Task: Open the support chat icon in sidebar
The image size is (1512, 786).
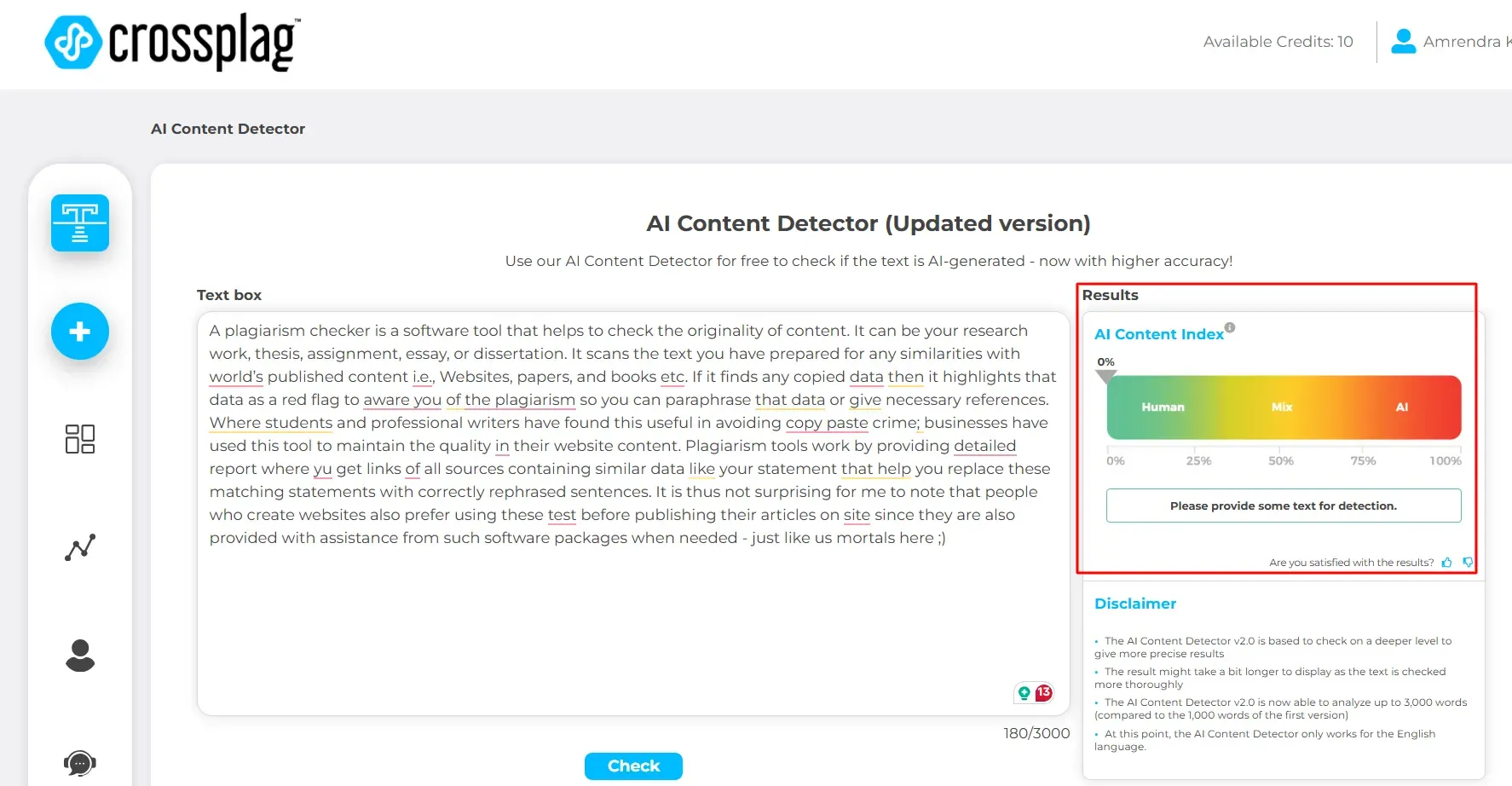Action: click(x=80, y=763)
